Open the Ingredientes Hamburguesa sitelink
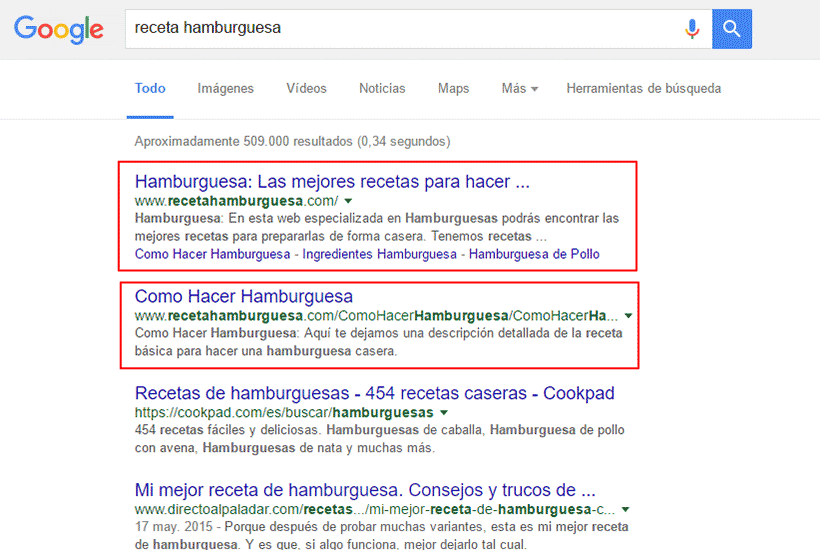820x550 pixels. click(x=379, y=254)
